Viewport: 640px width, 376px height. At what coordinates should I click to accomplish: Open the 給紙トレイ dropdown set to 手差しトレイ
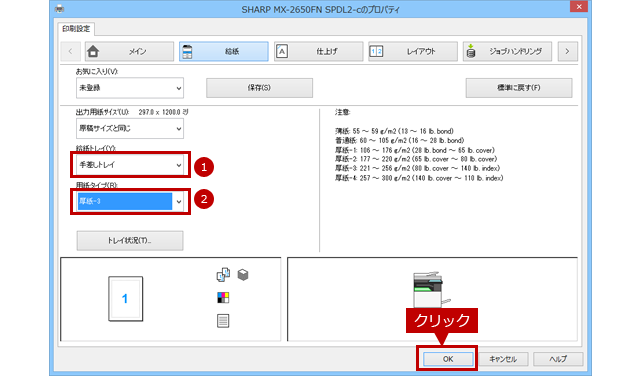(130, 165)
